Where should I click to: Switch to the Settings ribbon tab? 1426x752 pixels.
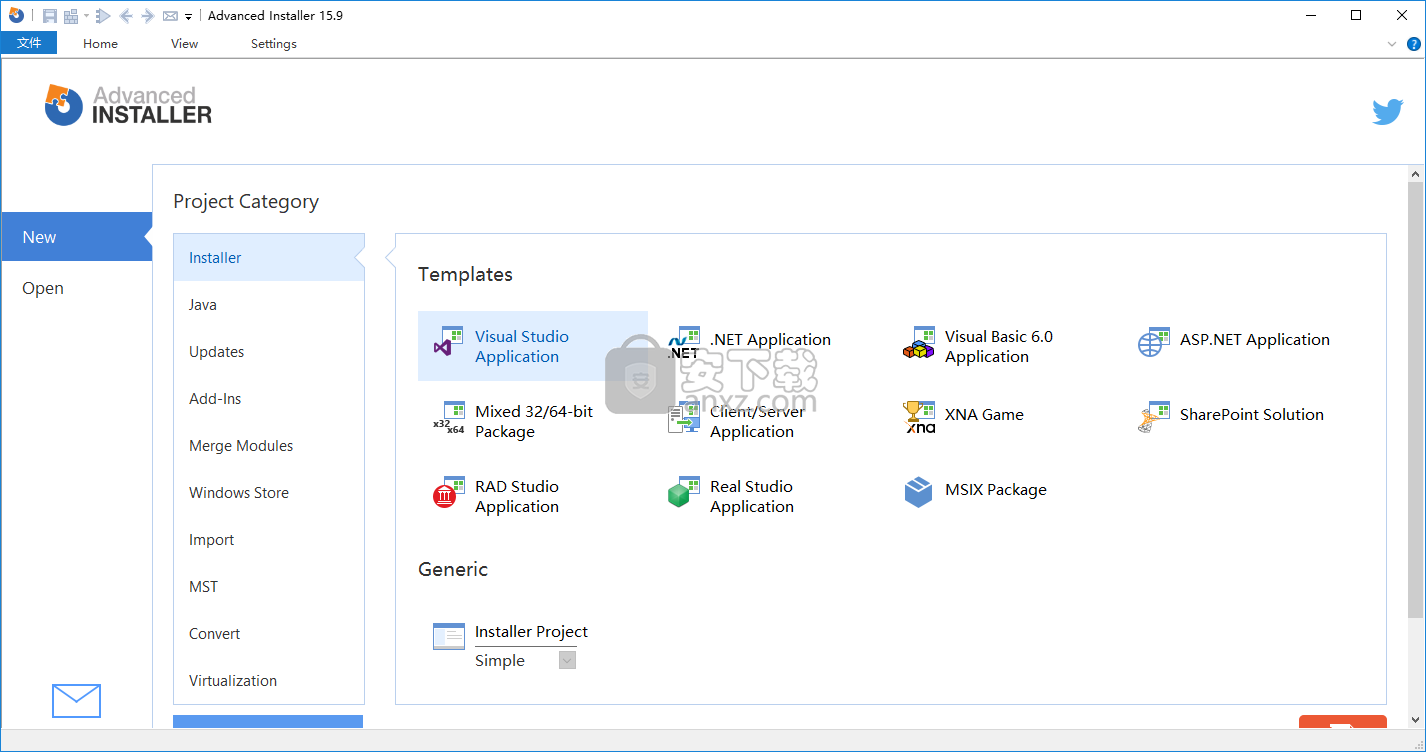click(x=274, y=44)
